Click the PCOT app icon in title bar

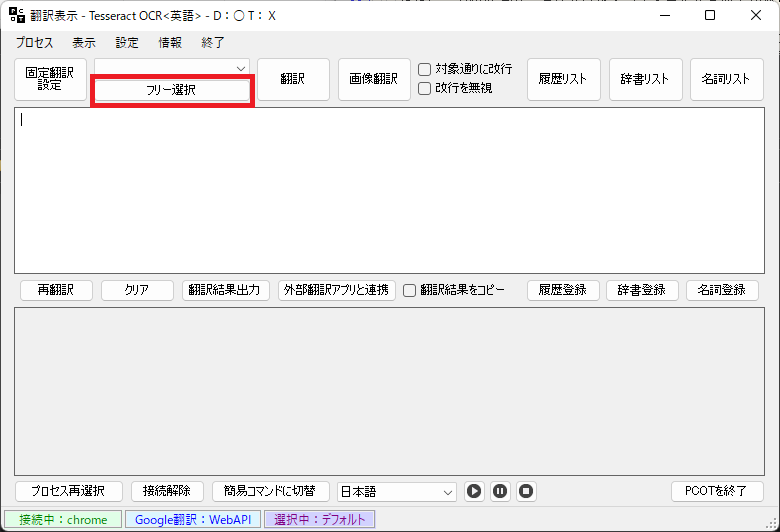17,15
